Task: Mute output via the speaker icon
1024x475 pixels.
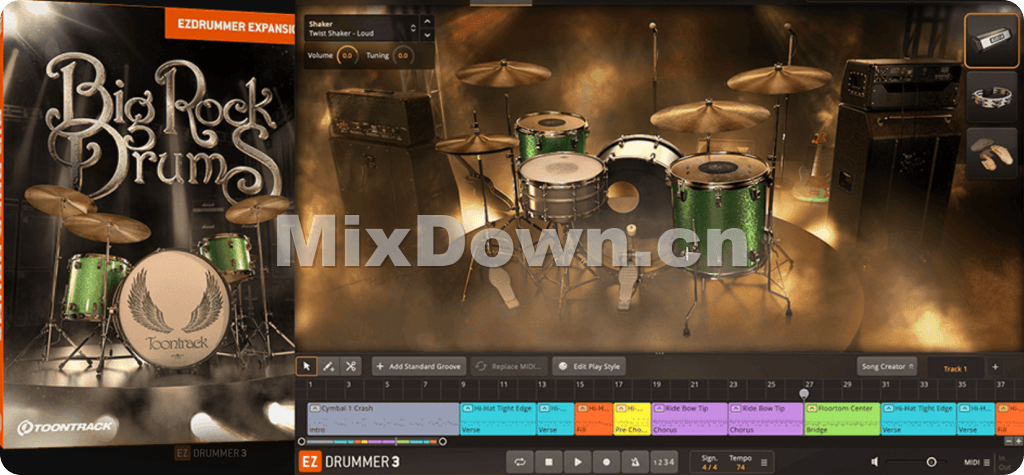Action: click(x=874, y=462)
